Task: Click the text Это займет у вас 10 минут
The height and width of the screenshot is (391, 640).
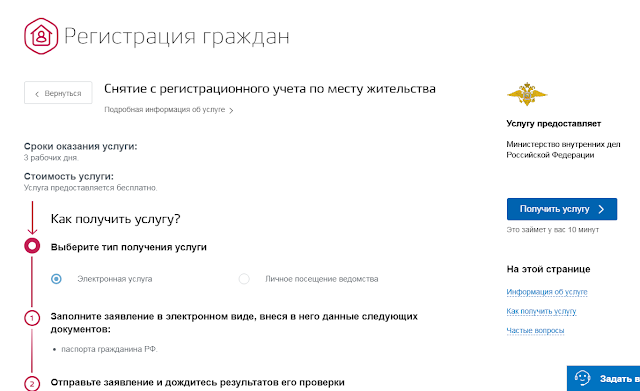Action: tap(553, 230)
